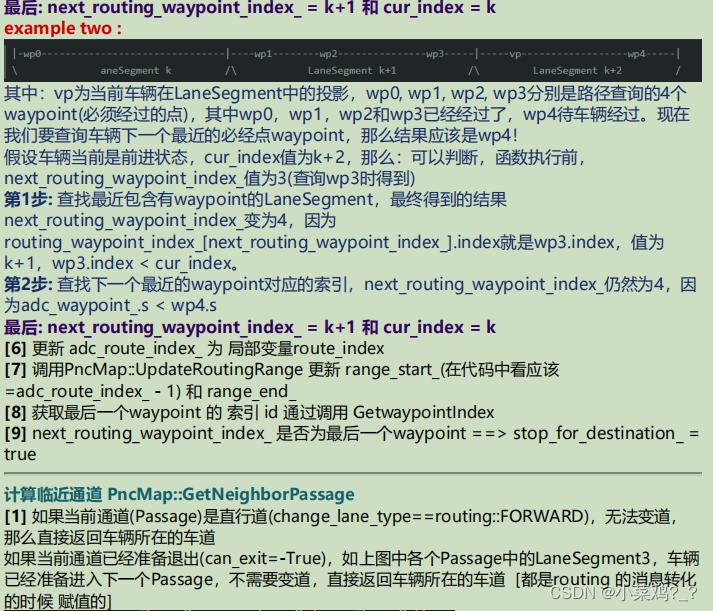Click the 'range_end_' text in step [7]

pyautogui.click(x=251, y=391)
